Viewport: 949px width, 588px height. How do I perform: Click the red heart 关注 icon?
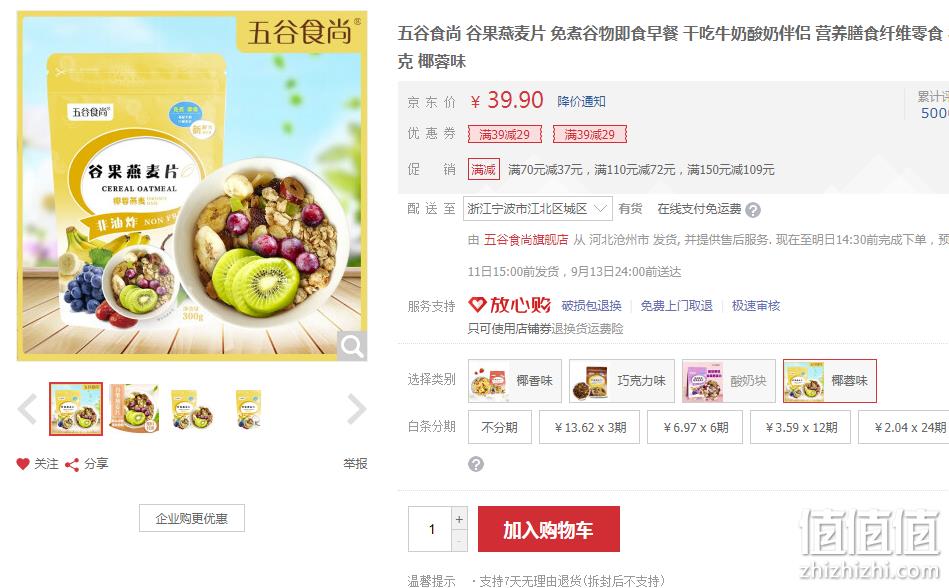coord(23,464)
